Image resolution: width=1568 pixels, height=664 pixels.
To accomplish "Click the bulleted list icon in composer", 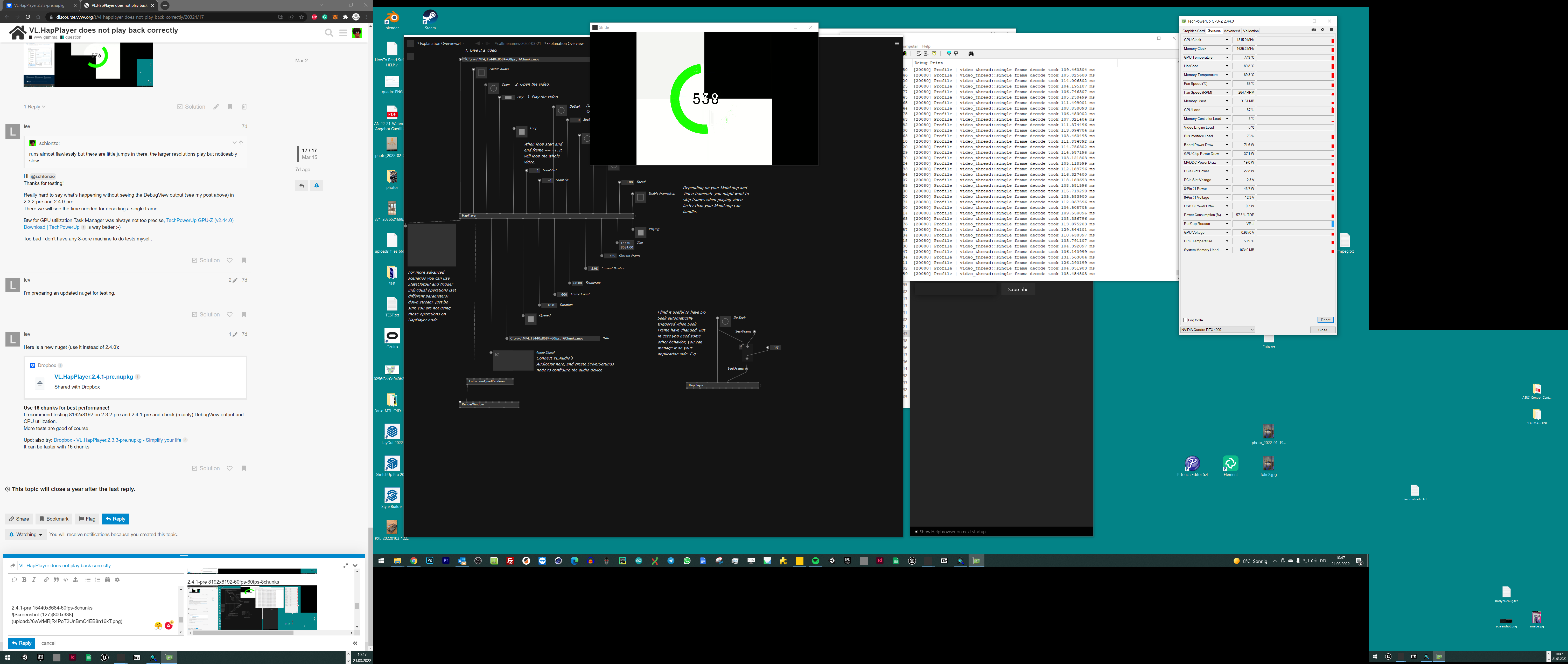I will pos(88,579).
